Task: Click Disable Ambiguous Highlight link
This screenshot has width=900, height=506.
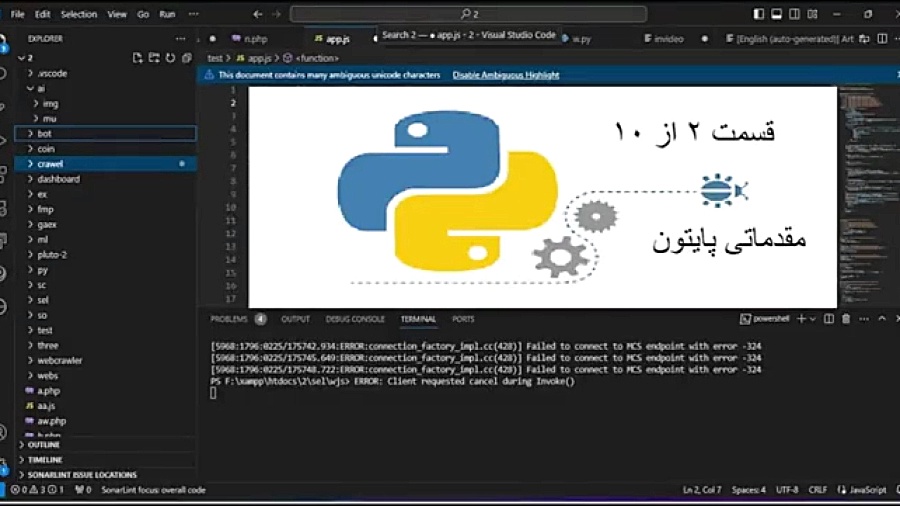Action: point(506,75)
